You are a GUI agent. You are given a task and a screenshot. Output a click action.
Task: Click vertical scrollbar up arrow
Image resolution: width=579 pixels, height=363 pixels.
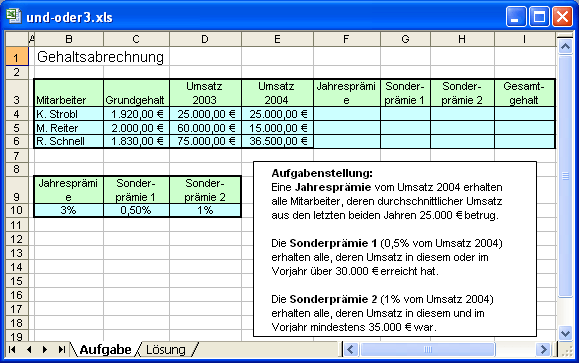[x=565, y=47]
